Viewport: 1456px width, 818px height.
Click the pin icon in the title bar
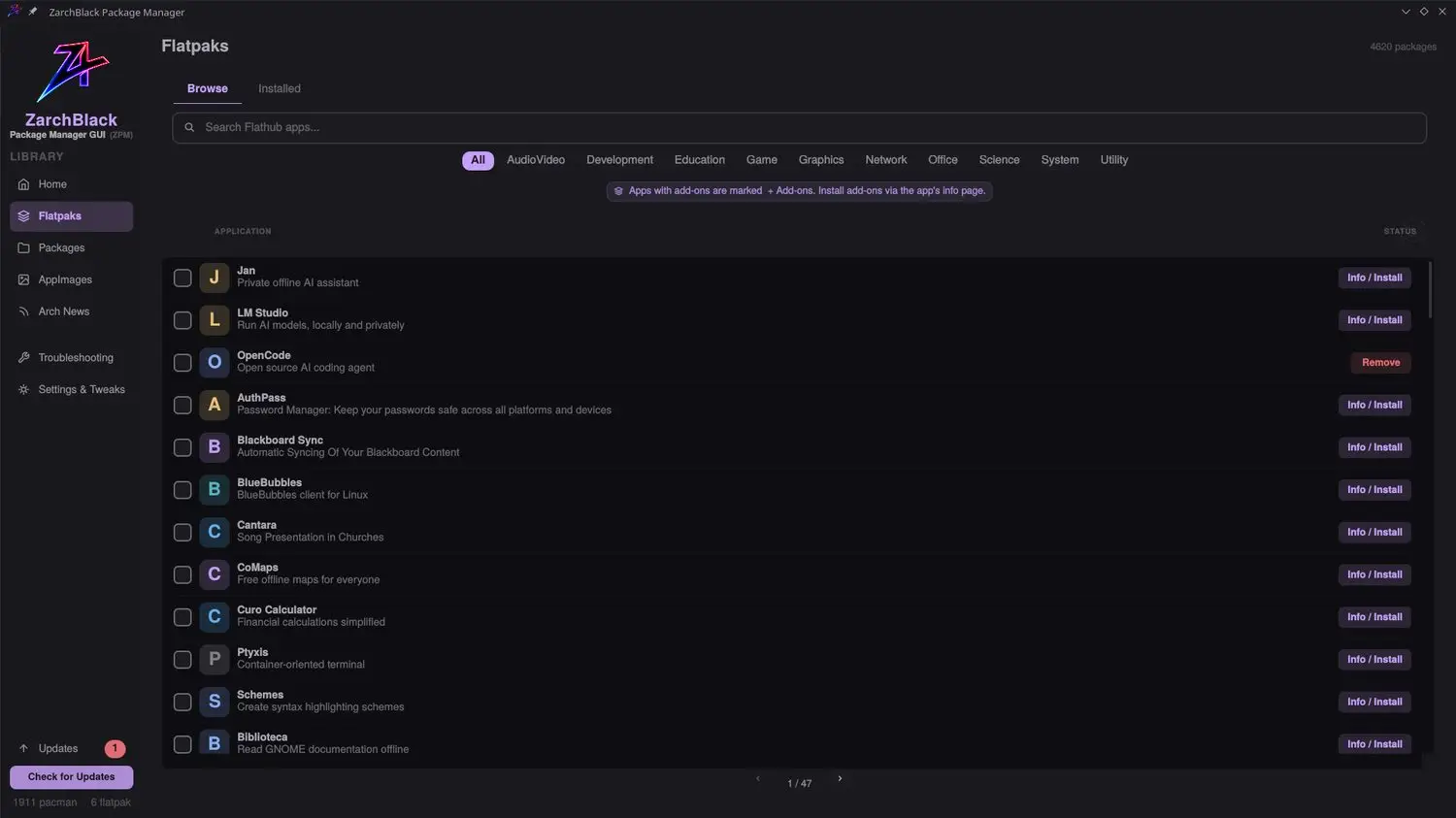coord(33,12)
